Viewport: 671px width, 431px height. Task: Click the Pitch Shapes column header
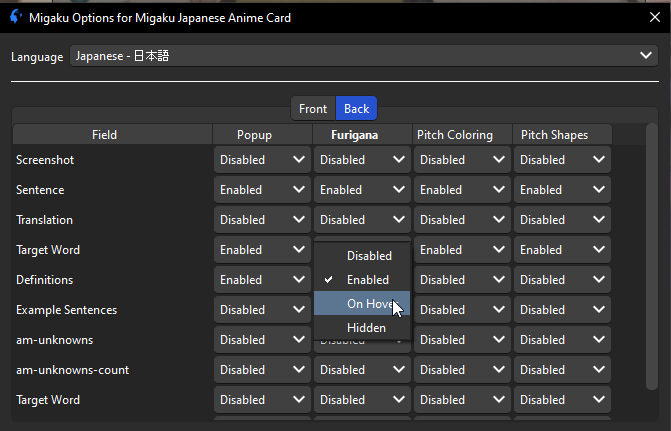click(554, 135)
